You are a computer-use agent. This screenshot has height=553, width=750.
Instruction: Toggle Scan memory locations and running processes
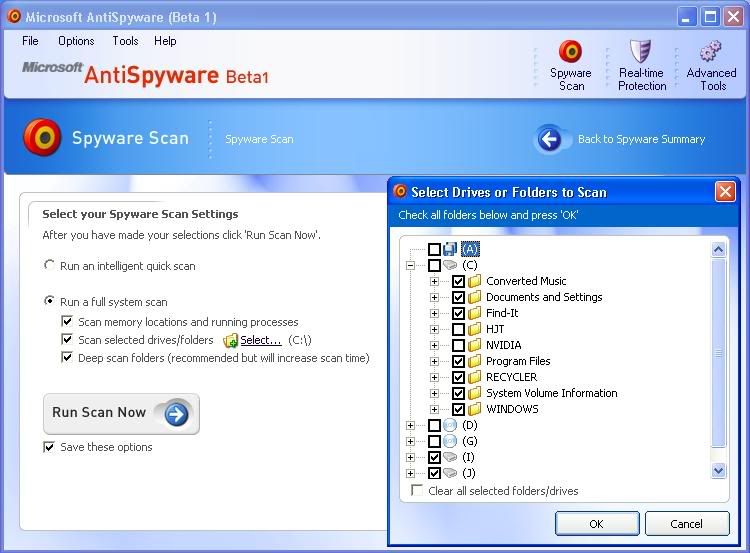pyautogui.click(x=67, y=321)
